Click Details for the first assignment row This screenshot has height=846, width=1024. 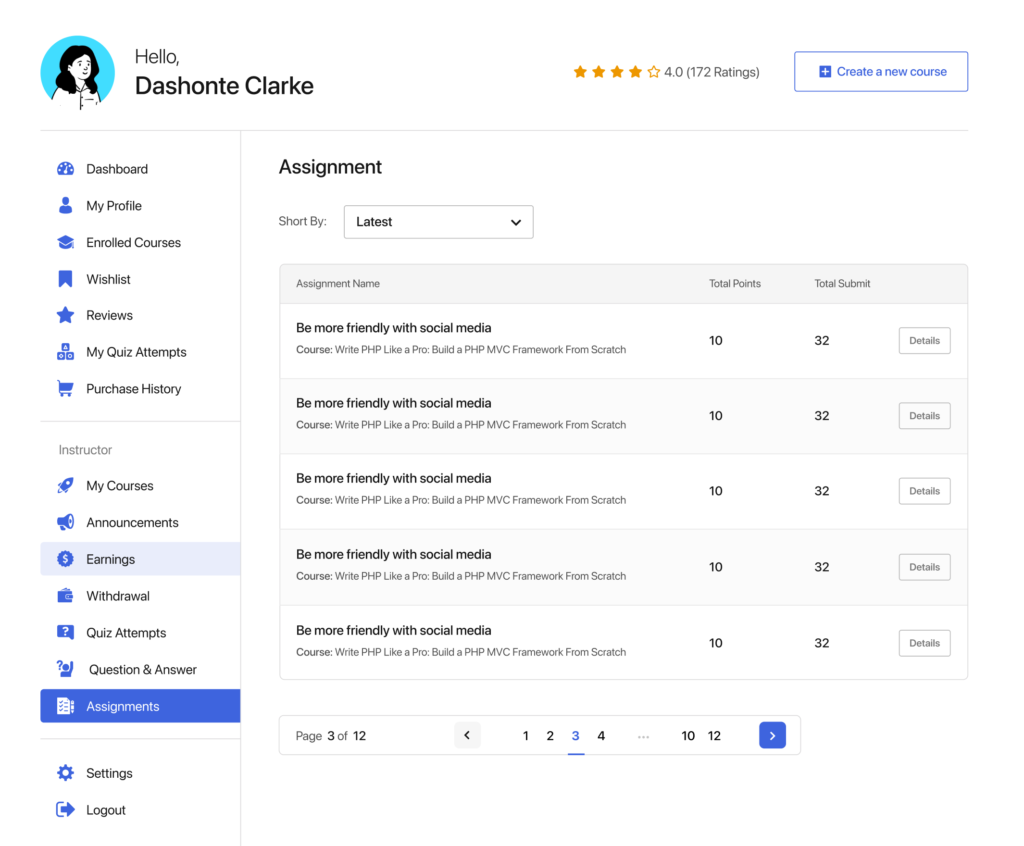tap(924, 340)
